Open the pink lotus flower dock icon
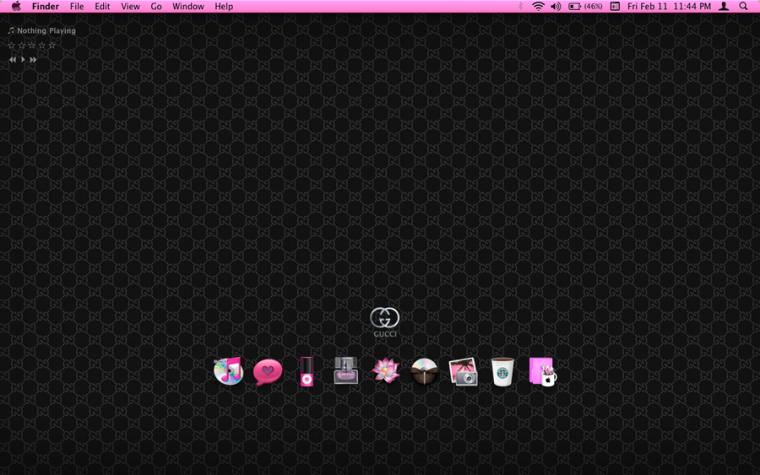Screen dimensions: 760x475 pyautogui.click(x=385, y=371)
